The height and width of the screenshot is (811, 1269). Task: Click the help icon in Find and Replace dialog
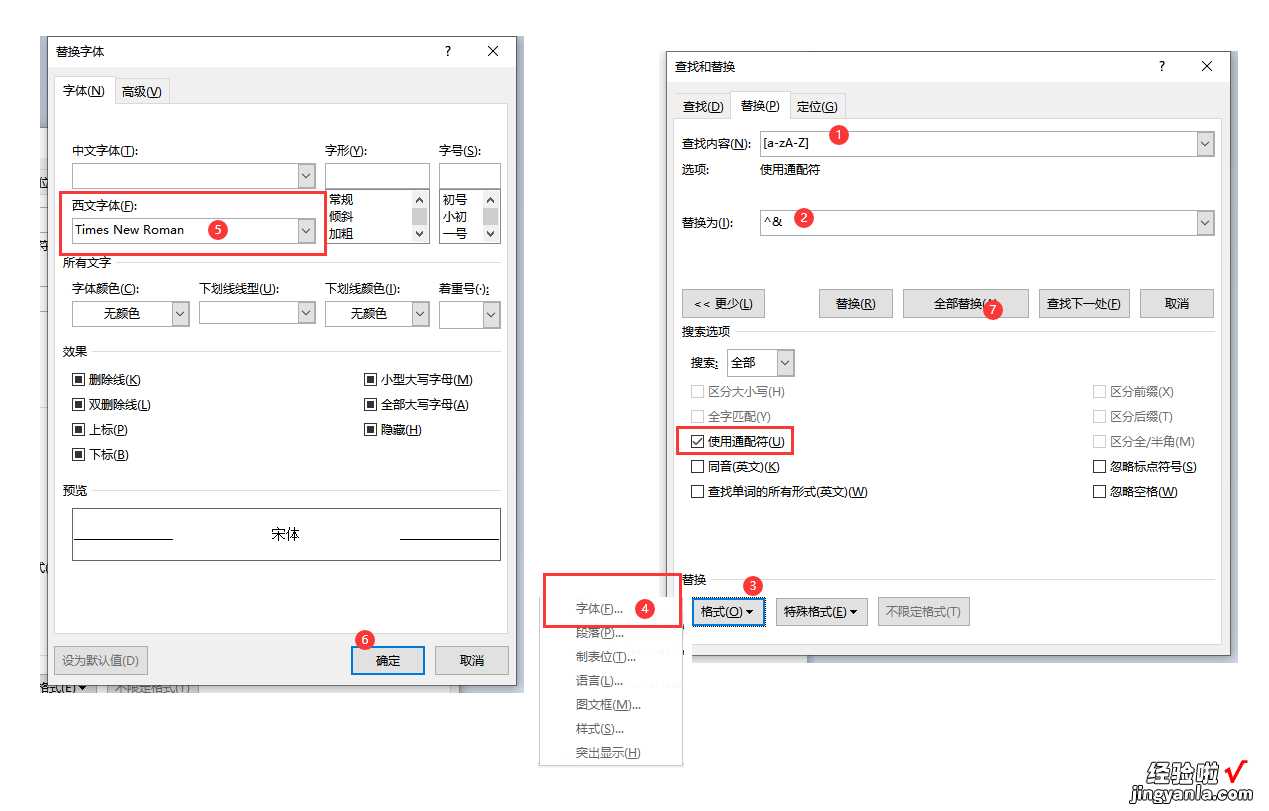(1162, 66)
